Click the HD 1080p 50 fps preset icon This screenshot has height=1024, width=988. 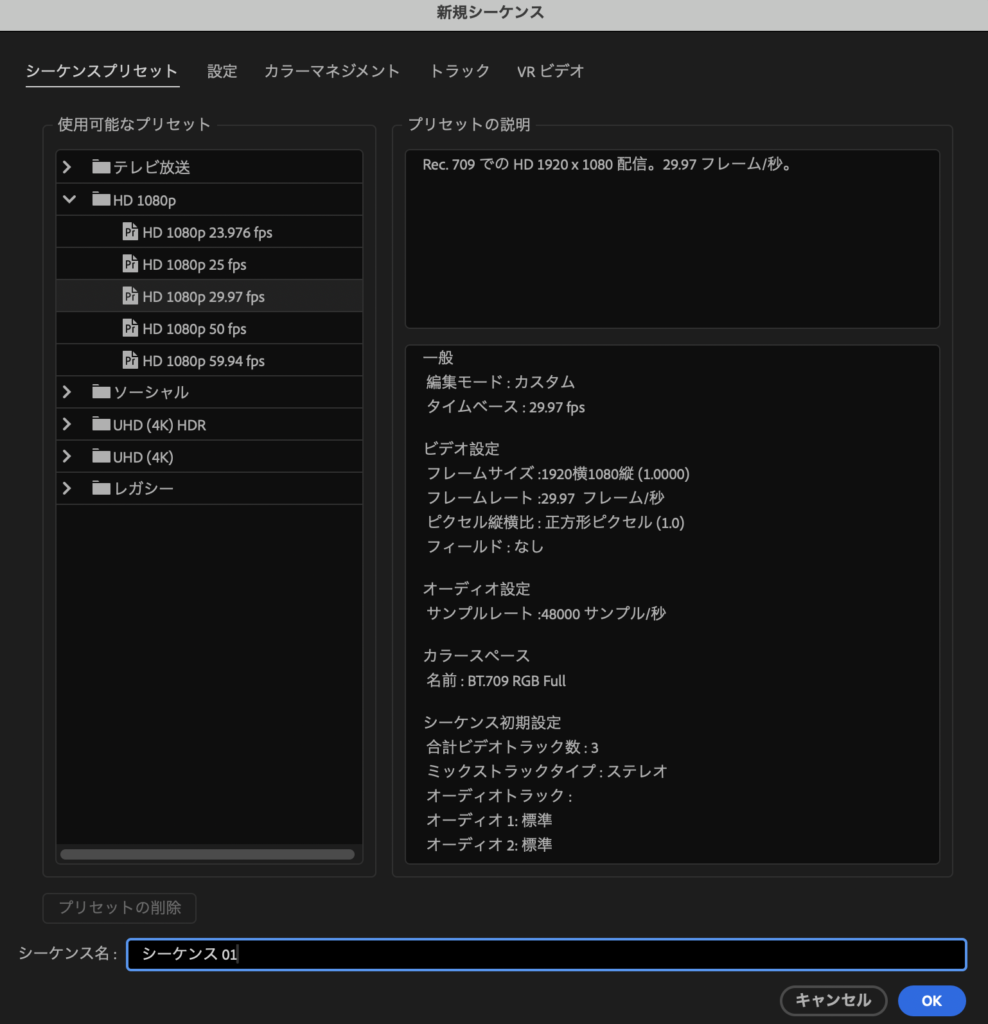[130, 328]
